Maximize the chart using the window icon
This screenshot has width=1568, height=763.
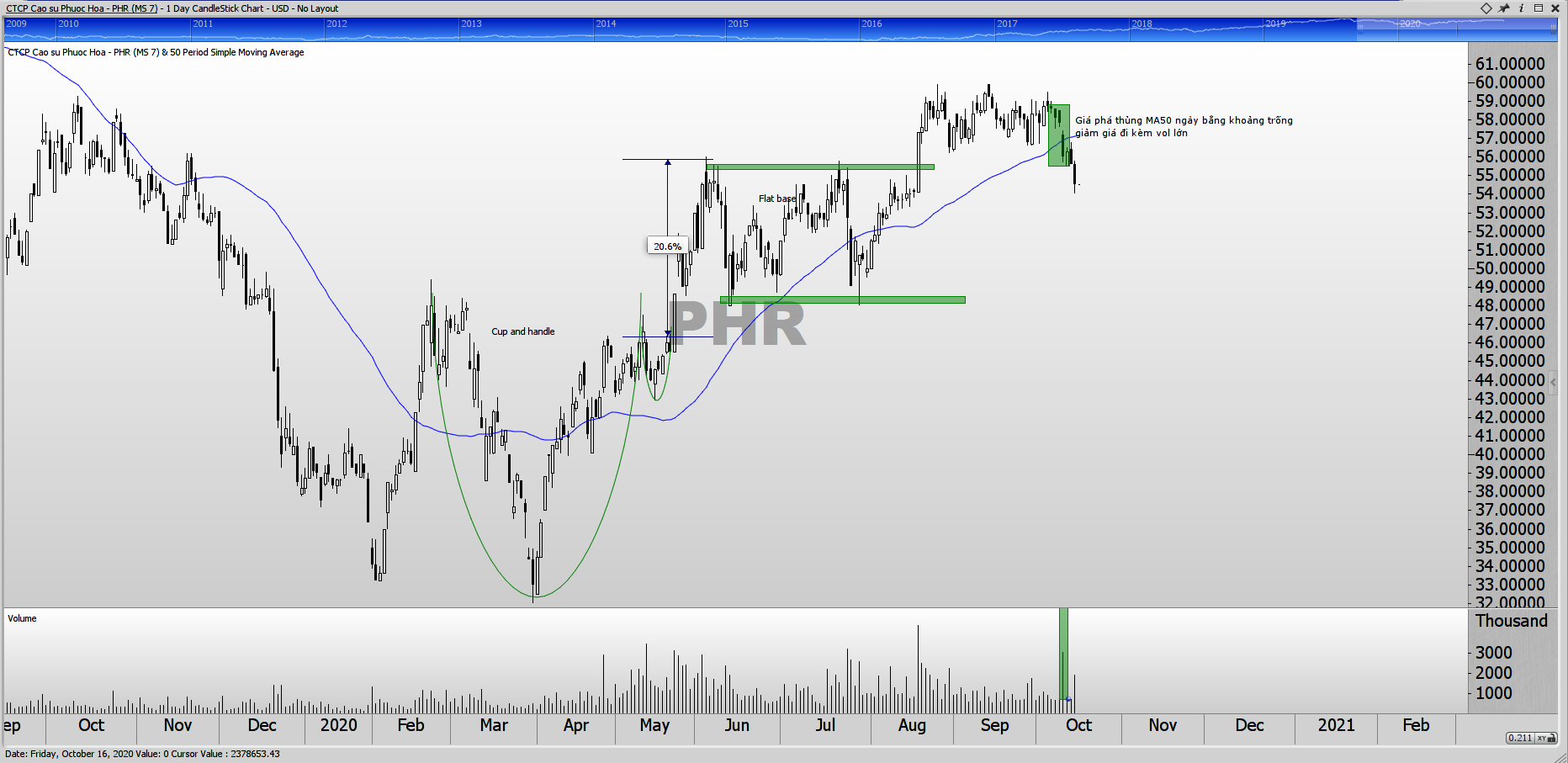(1539, 8)
